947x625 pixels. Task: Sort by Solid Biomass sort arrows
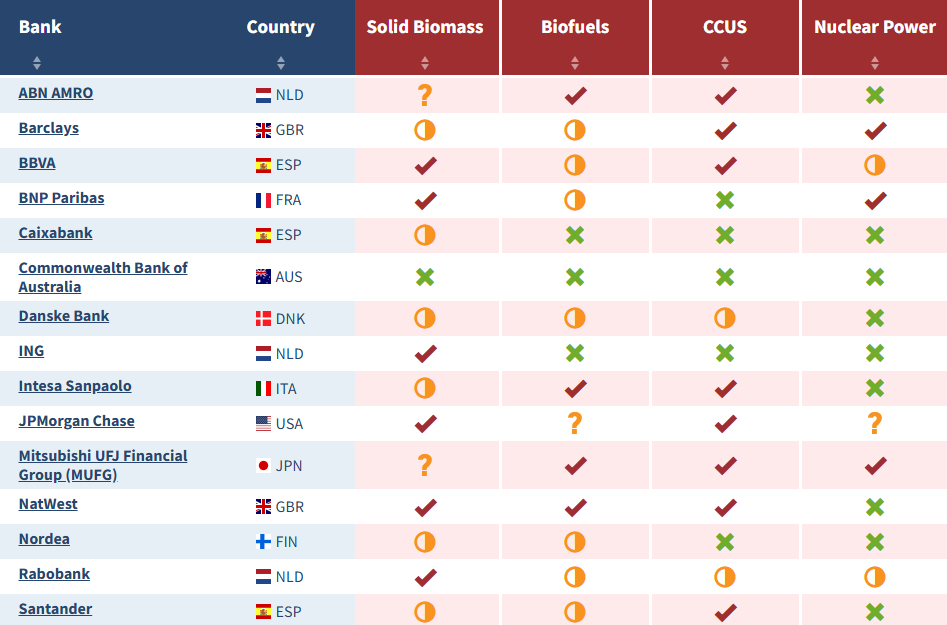click(x=425, y=63)
